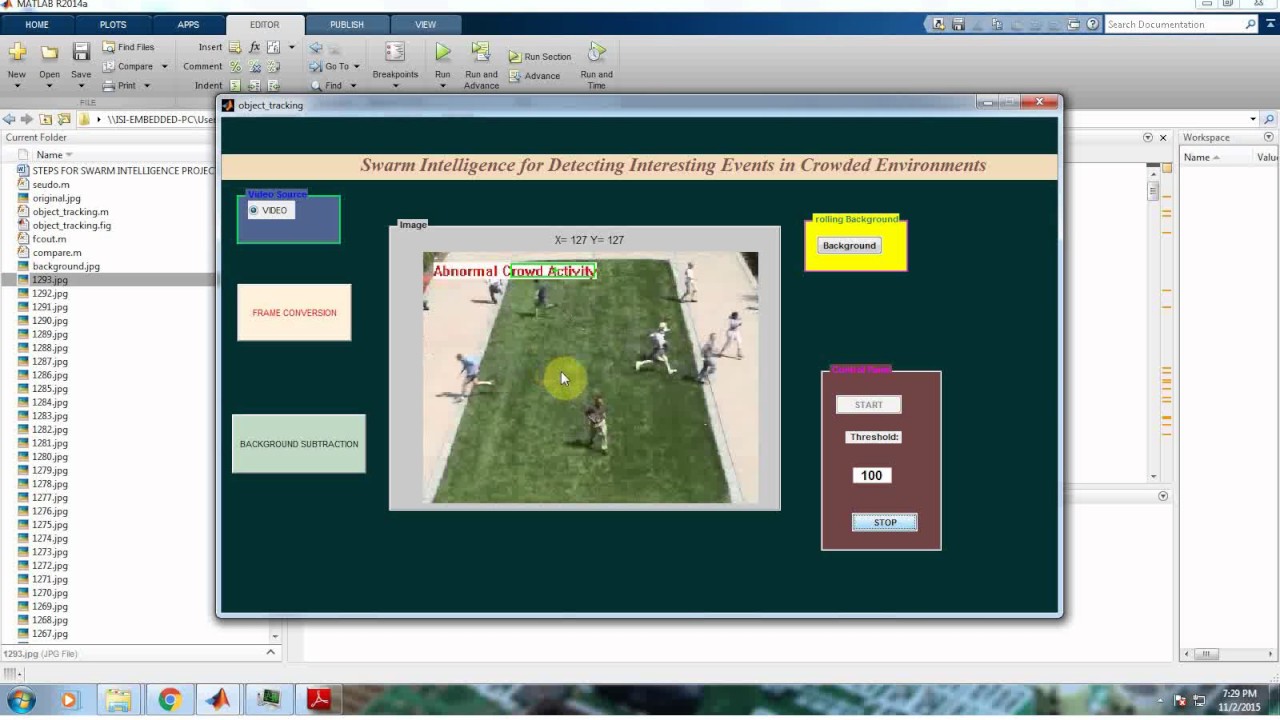Open Adobe Reader from the taskbar
Image resolution: width=1280 pixels, height=720 pixels.
pos(319,699)
